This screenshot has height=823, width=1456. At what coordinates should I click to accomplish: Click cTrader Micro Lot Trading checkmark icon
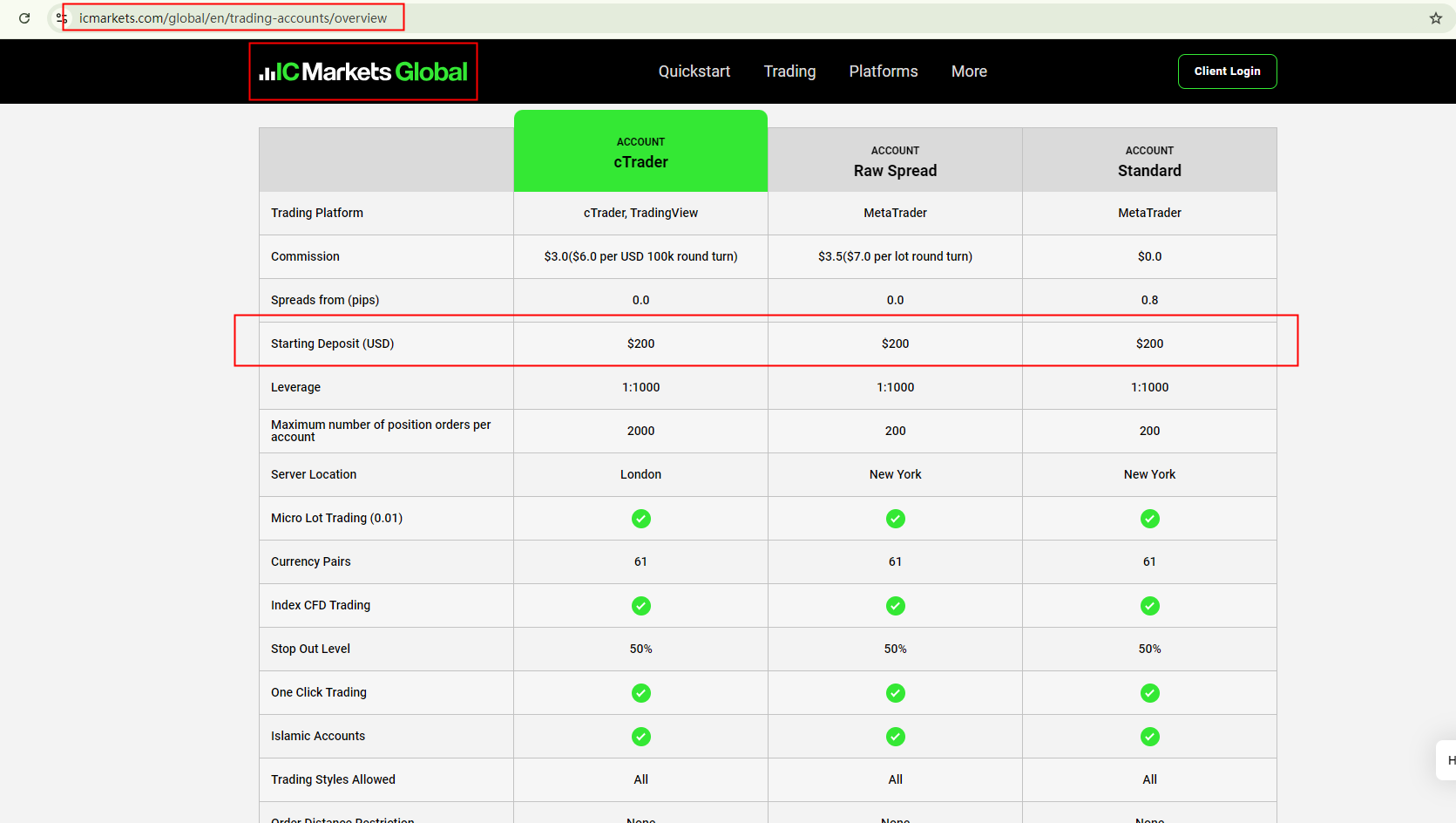(x=640, y=519)
